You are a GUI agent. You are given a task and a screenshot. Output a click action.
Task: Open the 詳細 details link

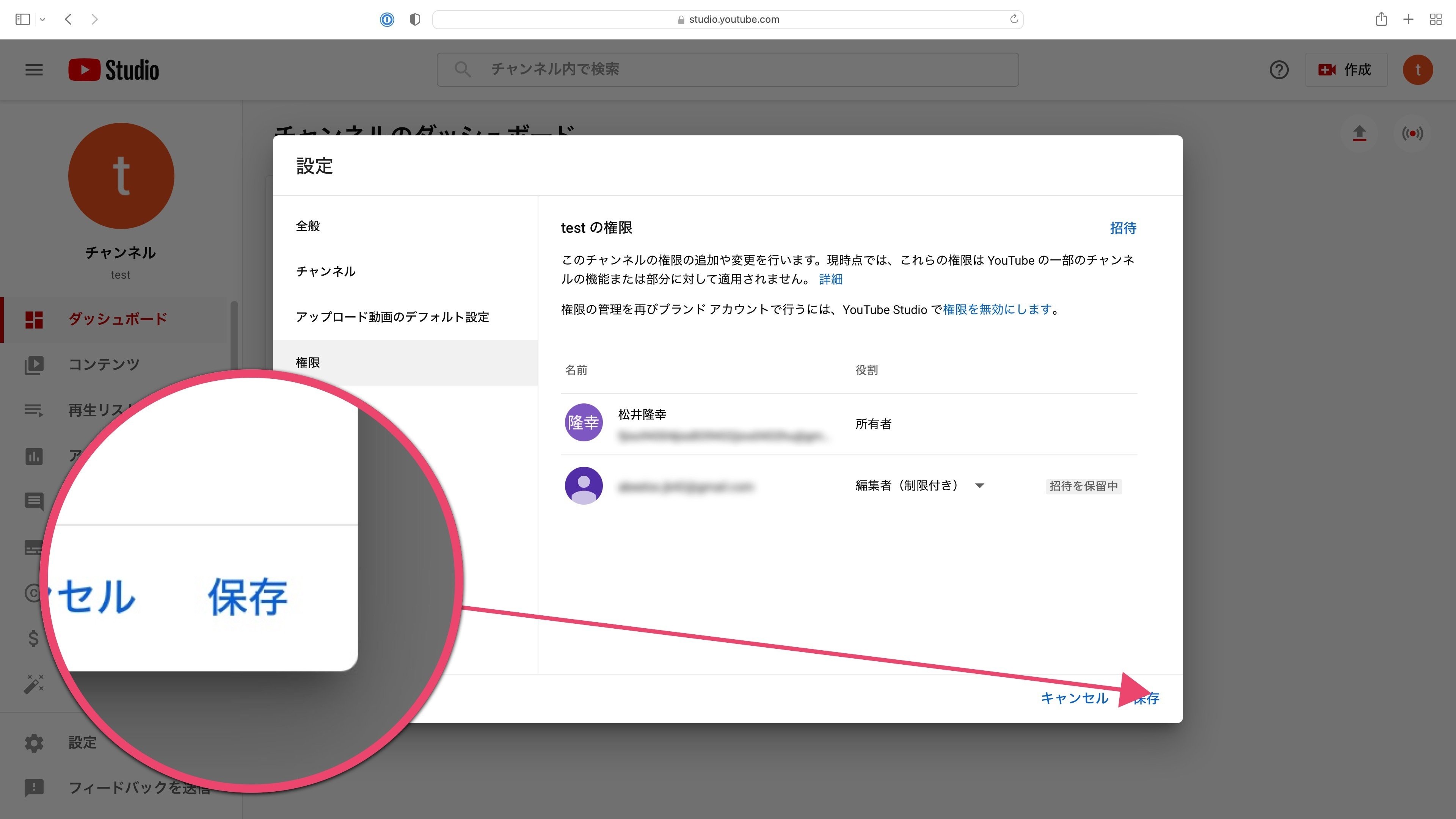click(830, 279)
